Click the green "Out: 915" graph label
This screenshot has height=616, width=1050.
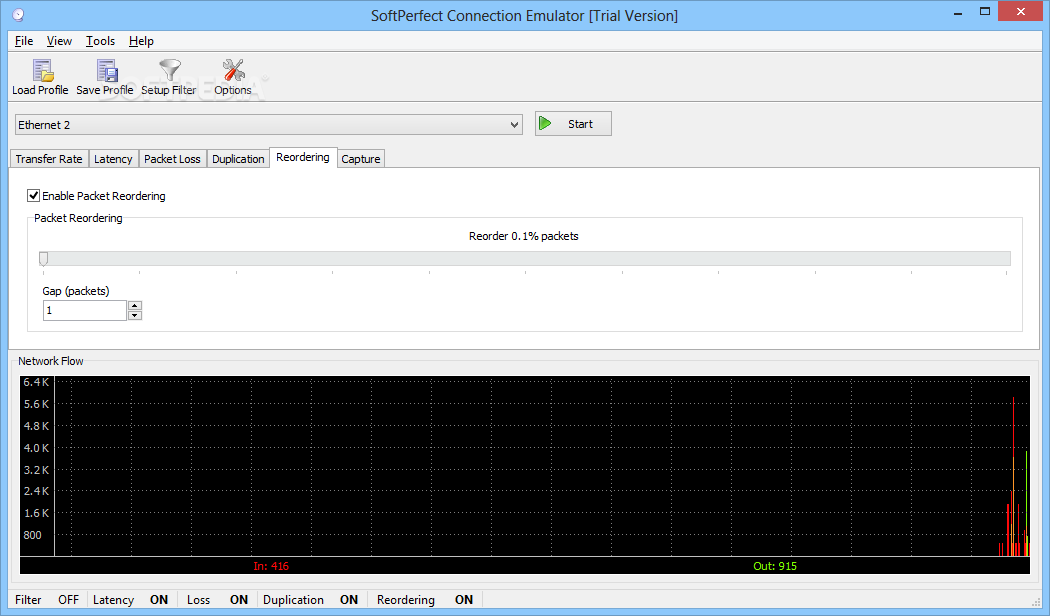click(x=775, y=566)
